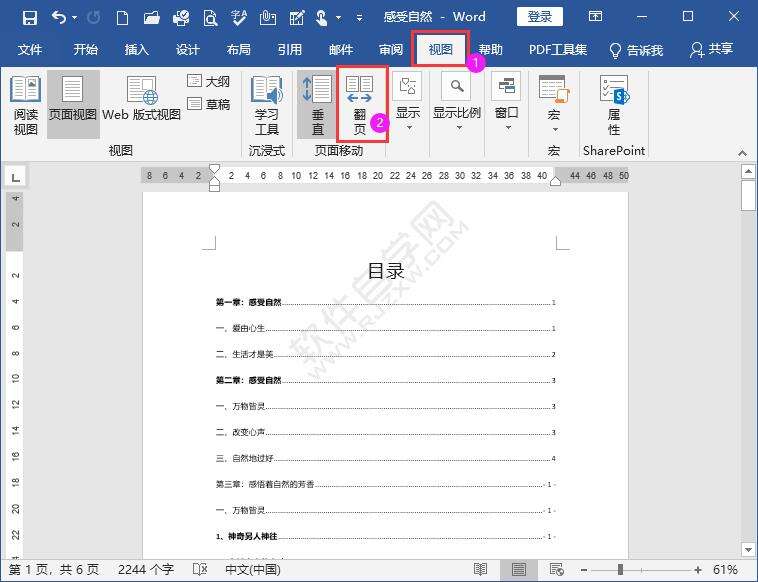Switch to the 插入 ribbon tab
The image size is (758, 582).
point(136,49)
